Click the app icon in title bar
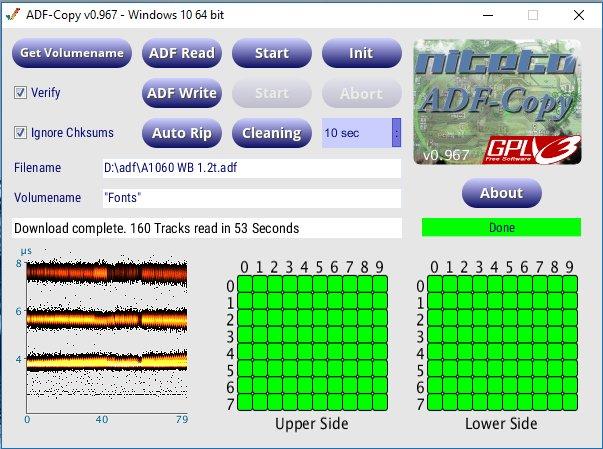 [12, 15]
